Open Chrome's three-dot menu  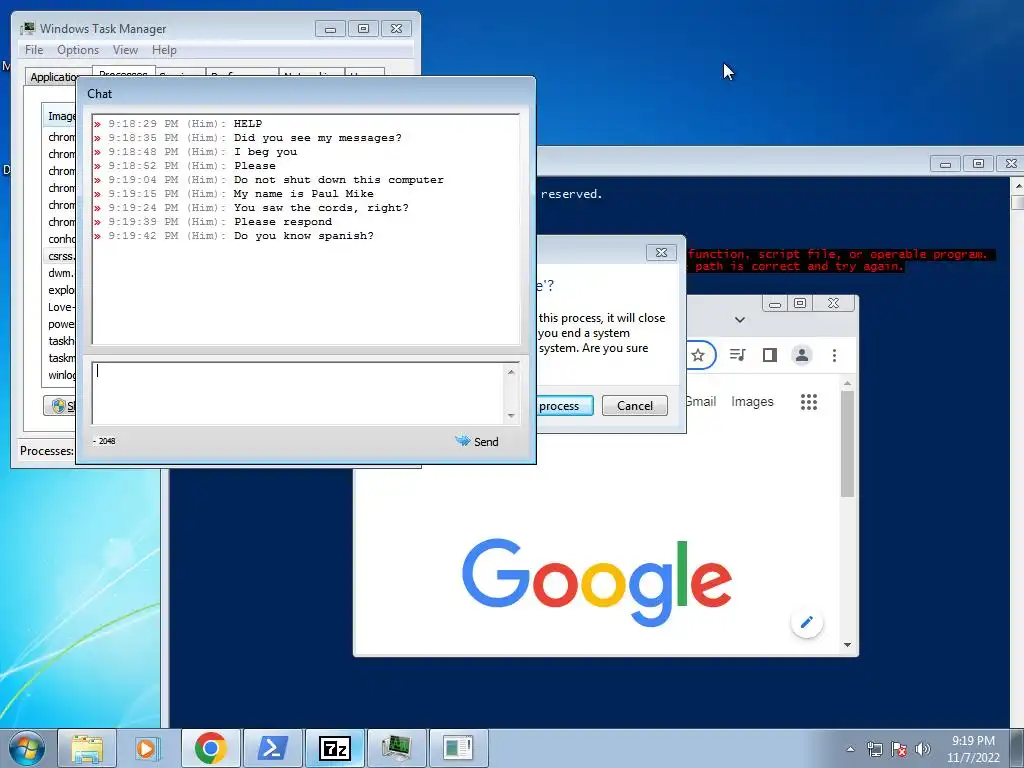tap(834, 355)
